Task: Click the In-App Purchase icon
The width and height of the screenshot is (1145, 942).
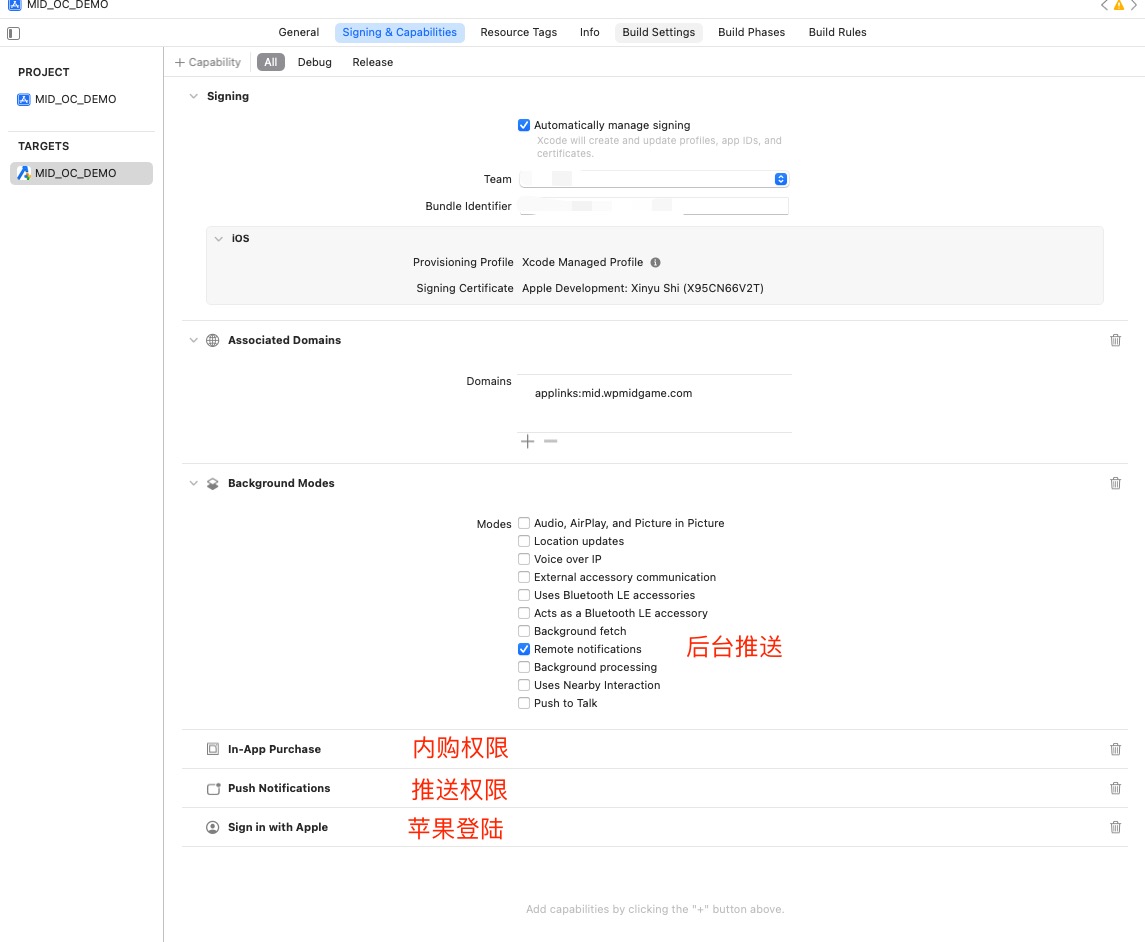Action: [212, 749]
